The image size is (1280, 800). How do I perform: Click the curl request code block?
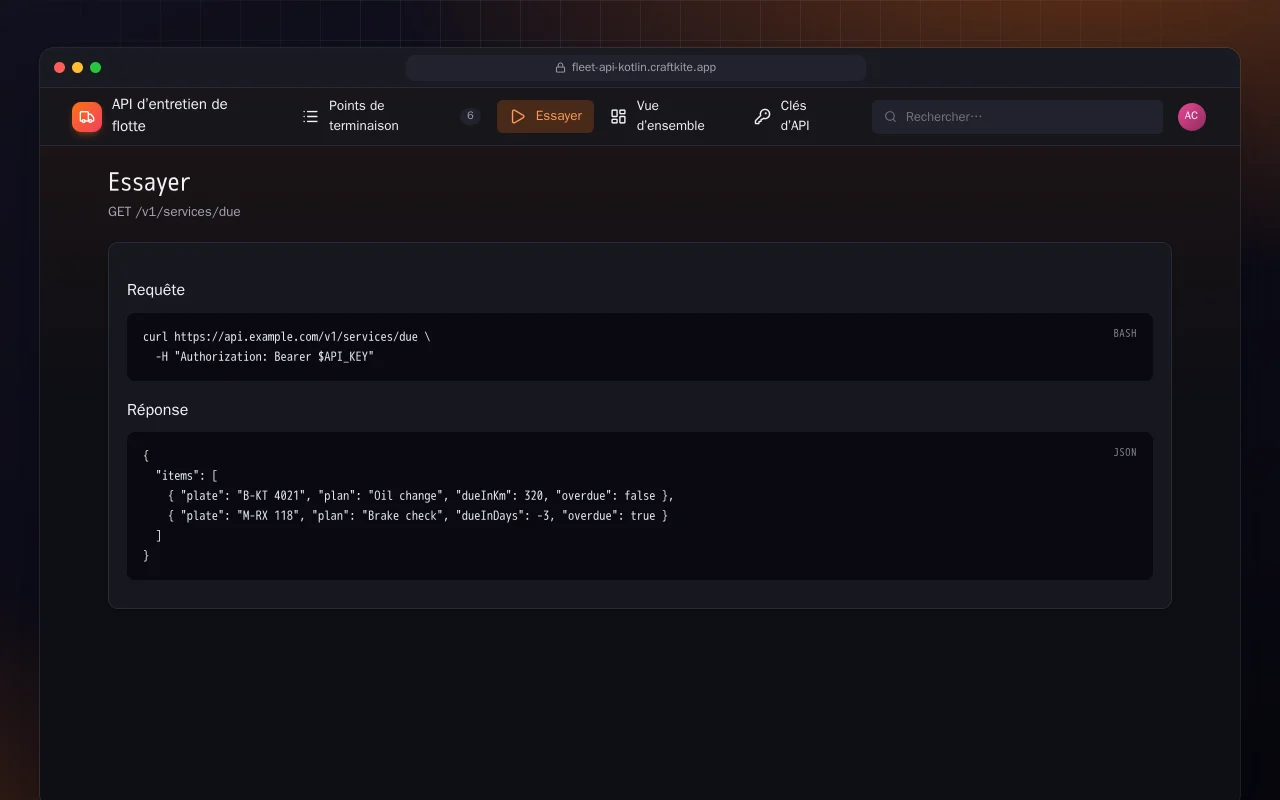click(640, 347)
